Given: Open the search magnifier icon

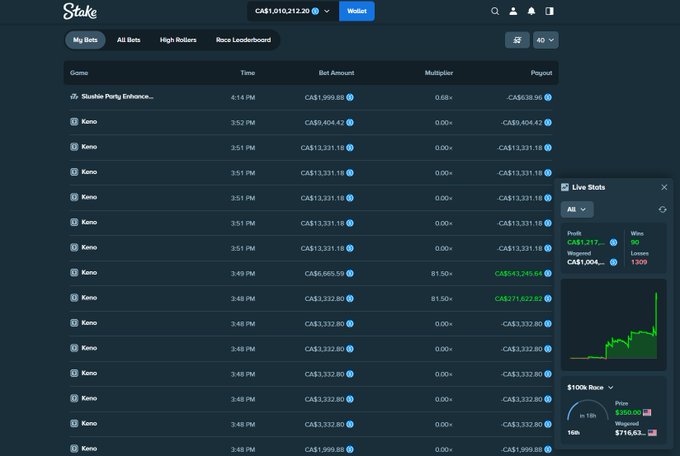Looking at the screenshot, I should [495, 11].
